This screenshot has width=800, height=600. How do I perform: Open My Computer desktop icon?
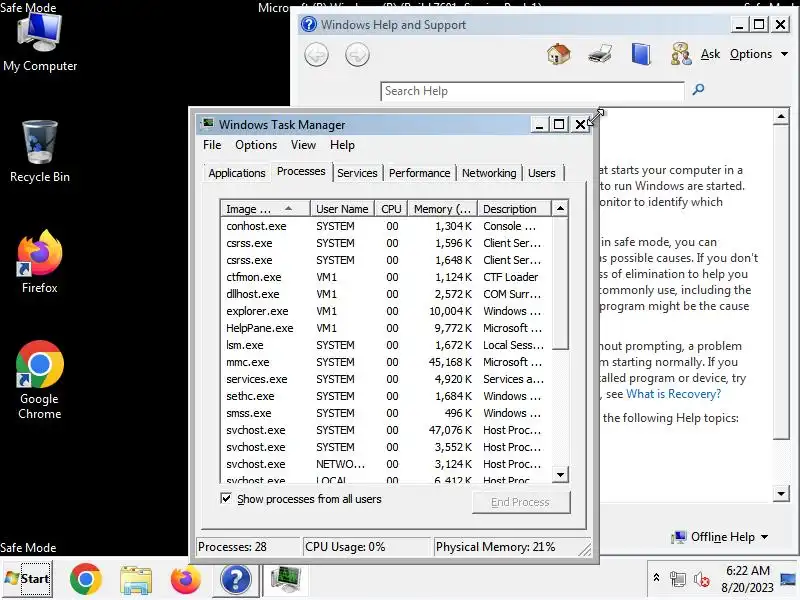click(40, 43)
